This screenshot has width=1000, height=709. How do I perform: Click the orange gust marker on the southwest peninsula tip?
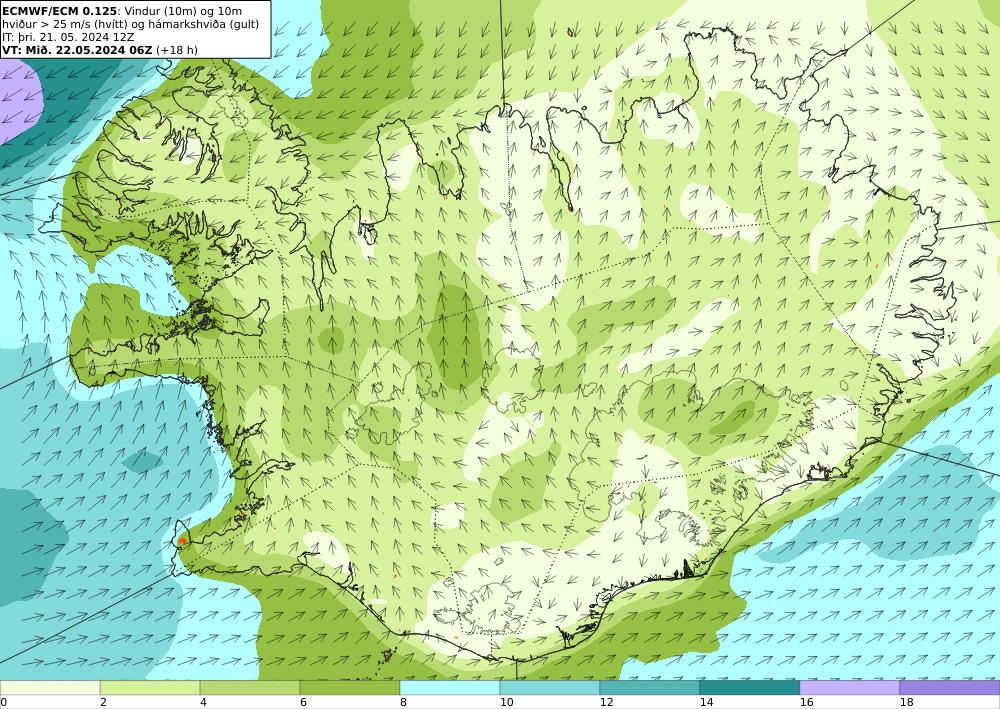(182, 540)
